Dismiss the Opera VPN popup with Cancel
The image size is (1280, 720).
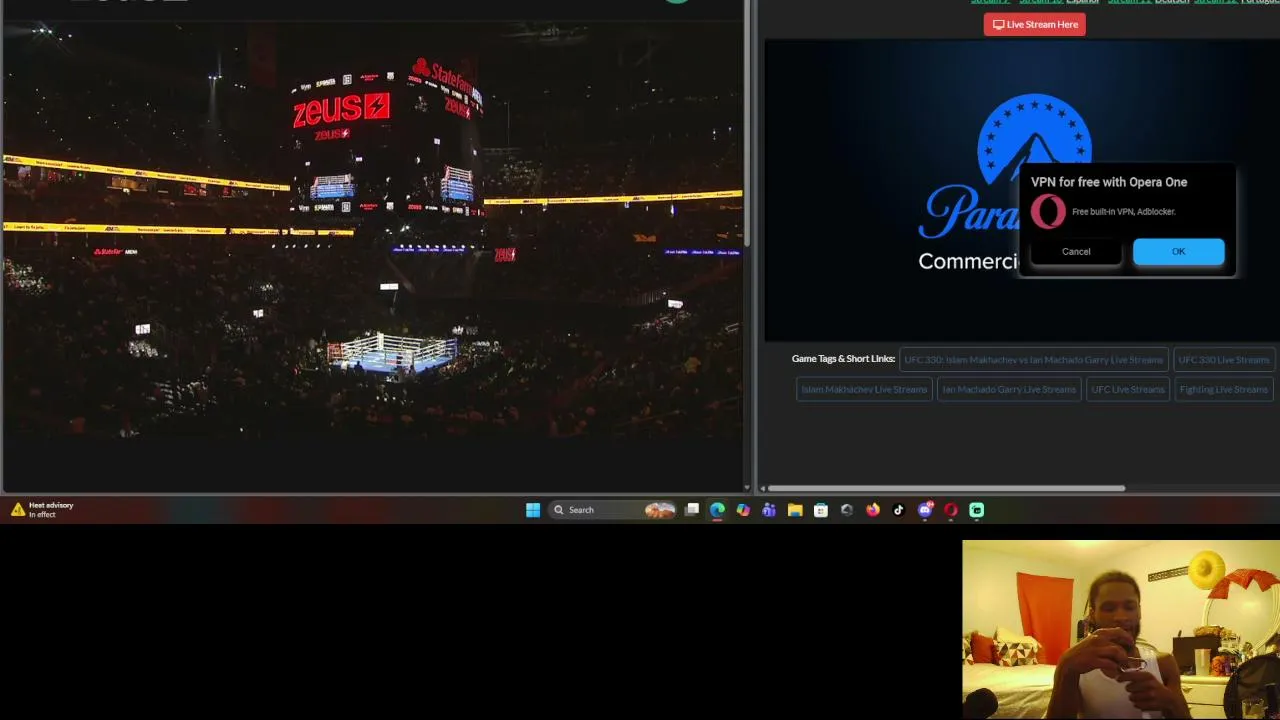pyautogui.click(x=1076, y=252)
